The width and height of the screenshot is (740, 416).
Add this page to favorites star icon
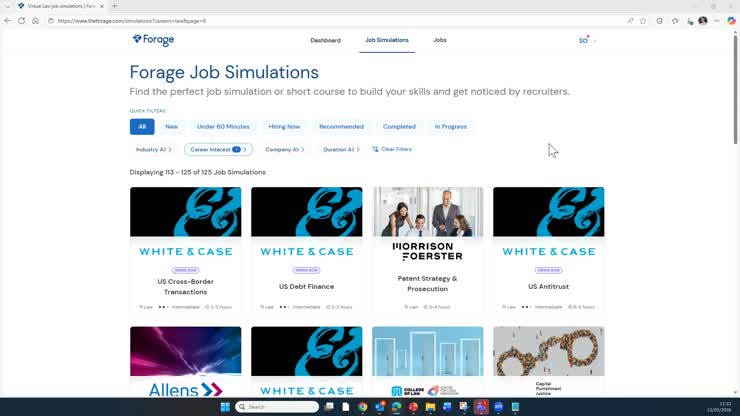pyautogui.click(x=643, y=21)
